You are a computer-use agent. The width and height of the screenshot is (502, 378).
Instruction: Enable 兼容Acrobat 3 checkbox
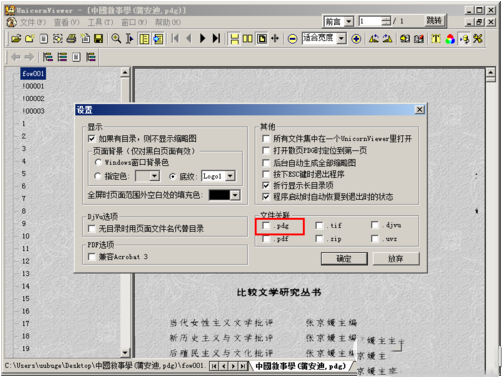click(x=92, y=257)
